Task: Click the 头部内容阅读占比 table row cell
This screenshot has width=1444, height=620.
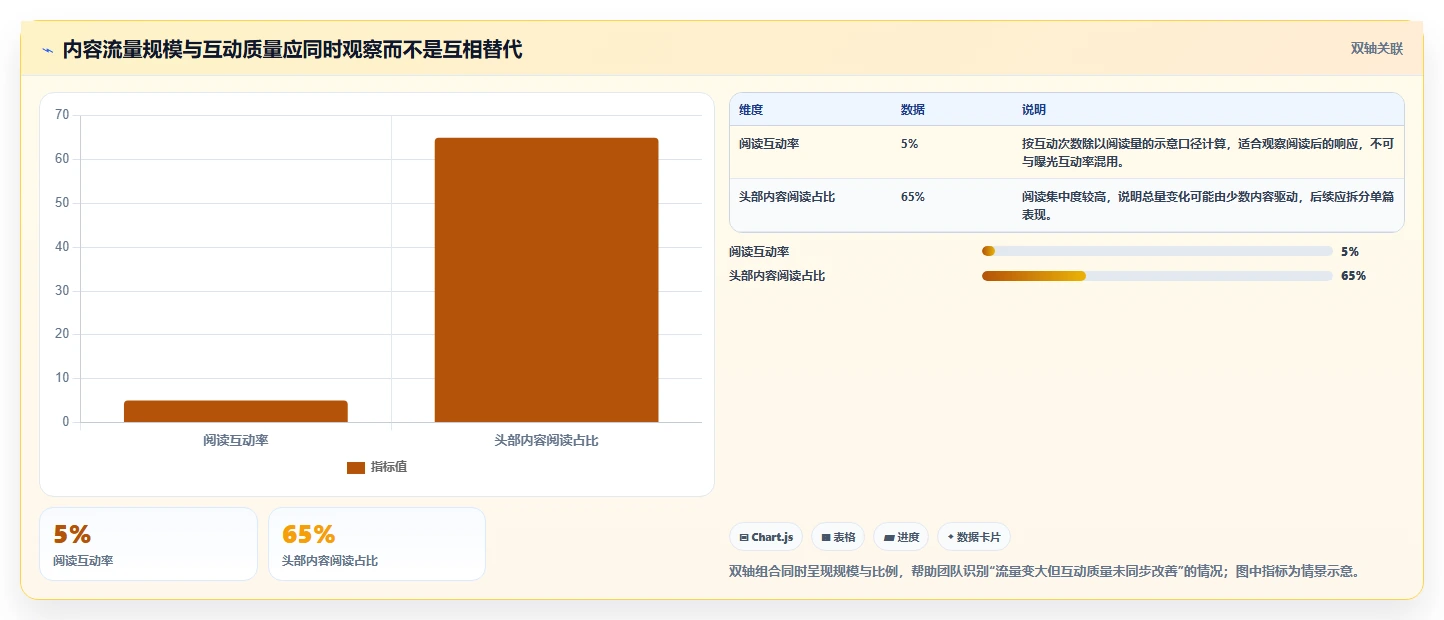Action: (x=787, y=197)
